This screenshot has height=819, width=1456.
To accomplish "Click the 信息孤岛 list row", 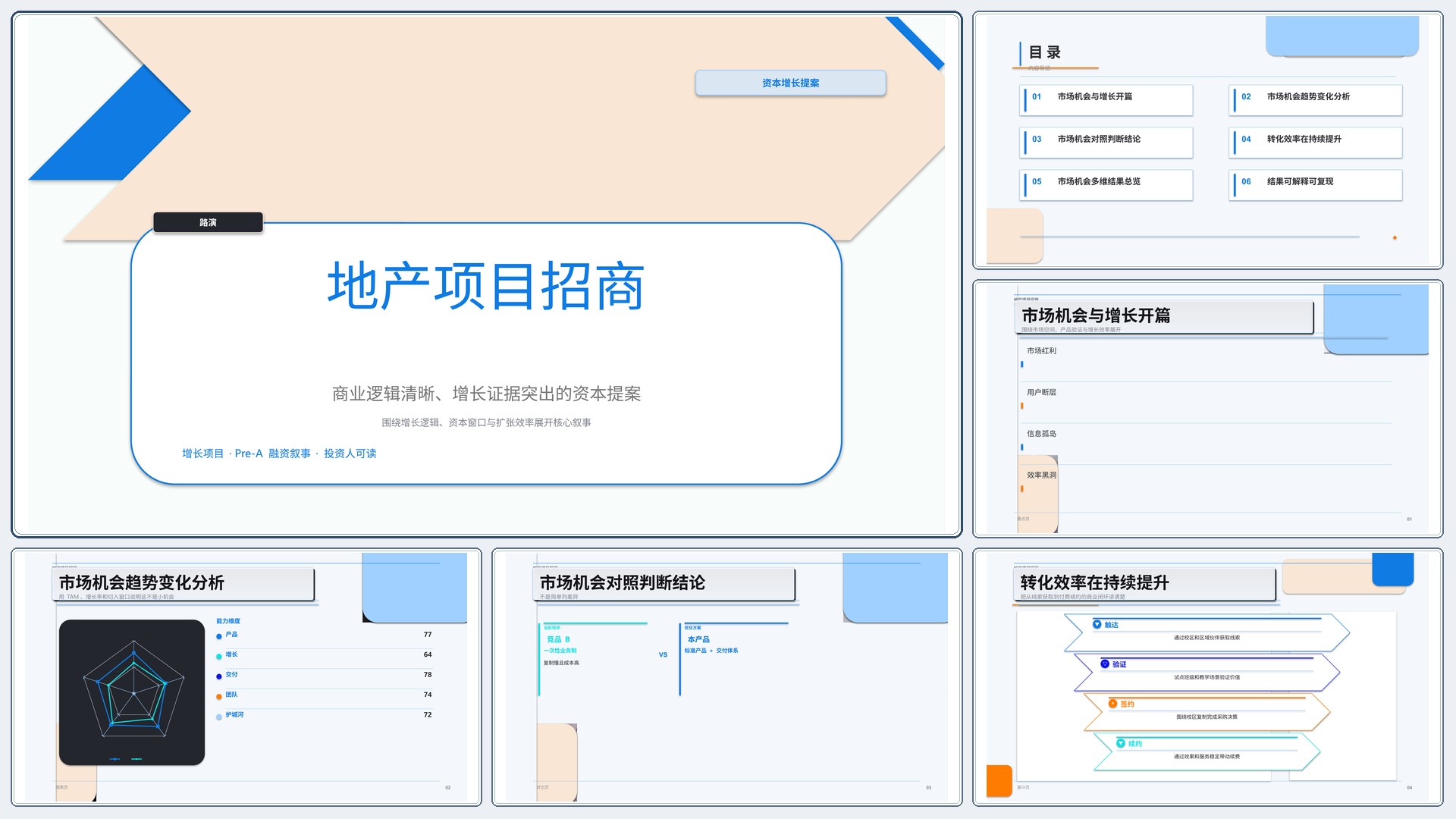I will (1206, 444).
